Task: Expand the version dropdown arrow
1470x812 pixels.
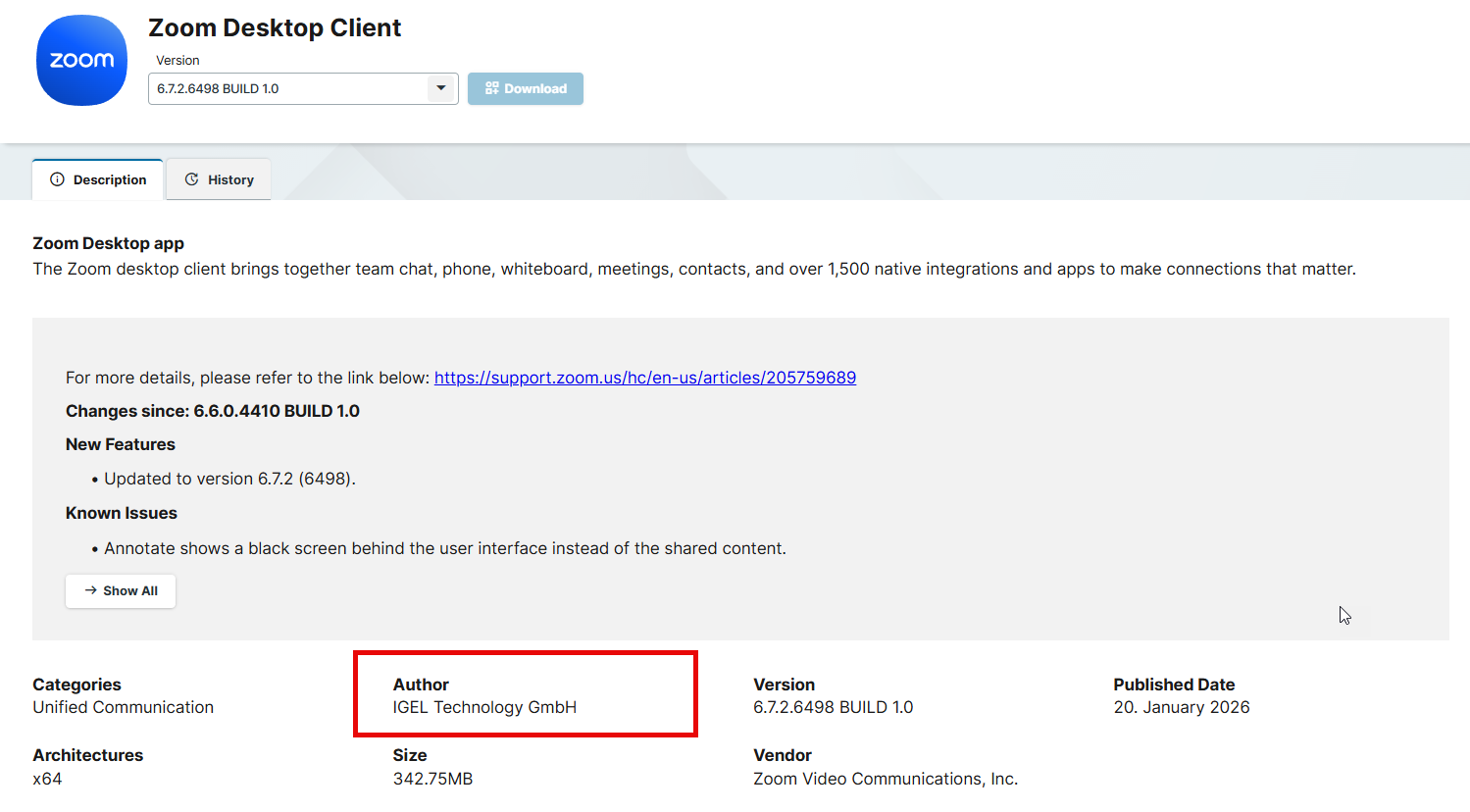Action: [441, 88]
